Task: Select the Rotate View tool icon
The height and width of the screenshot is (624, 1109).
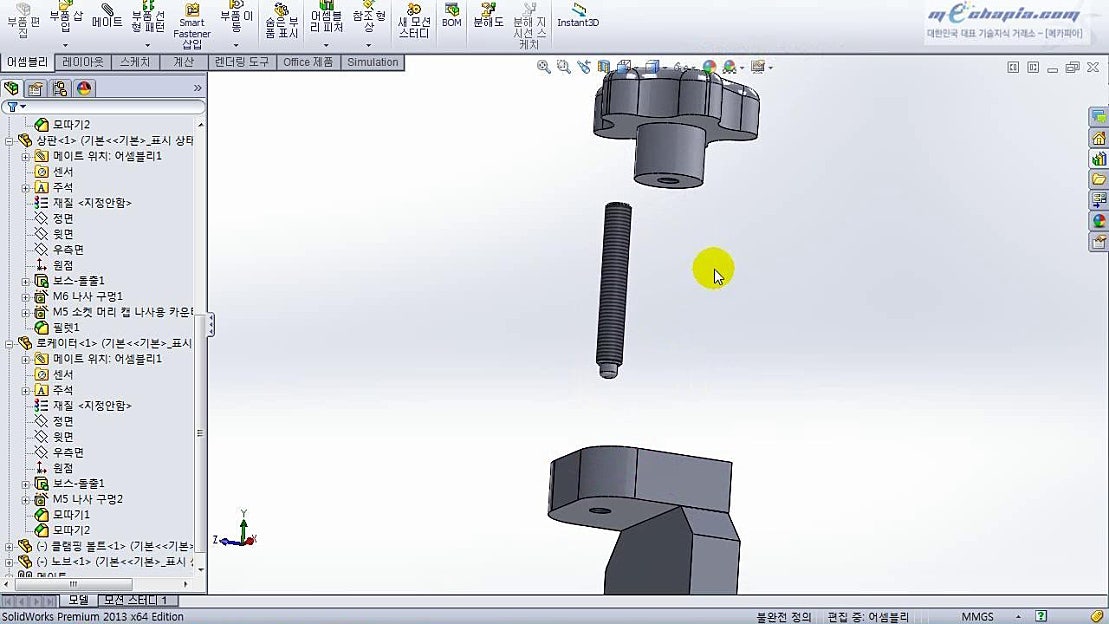Action: click(x=583, y=66)
